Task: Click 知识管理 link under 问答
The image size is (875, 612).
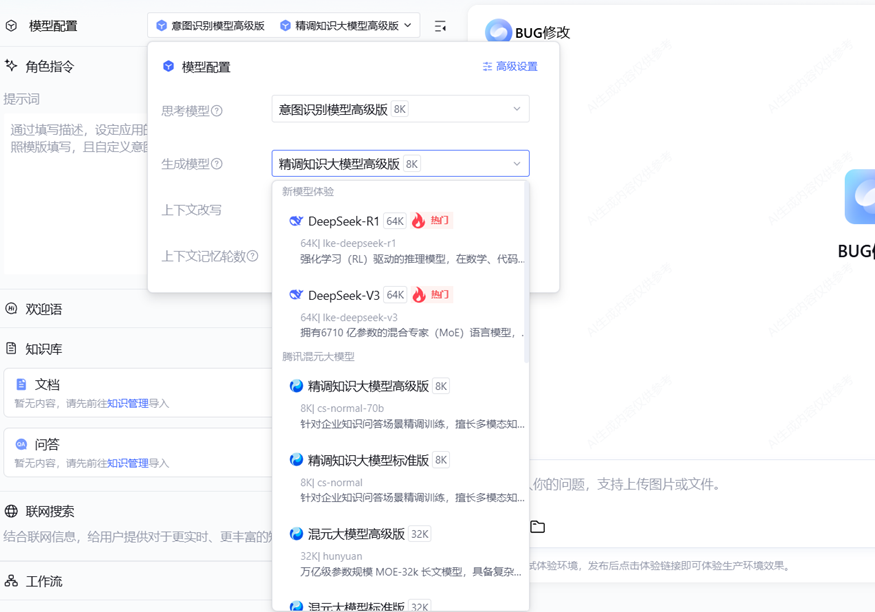Action: coord(128,463)
